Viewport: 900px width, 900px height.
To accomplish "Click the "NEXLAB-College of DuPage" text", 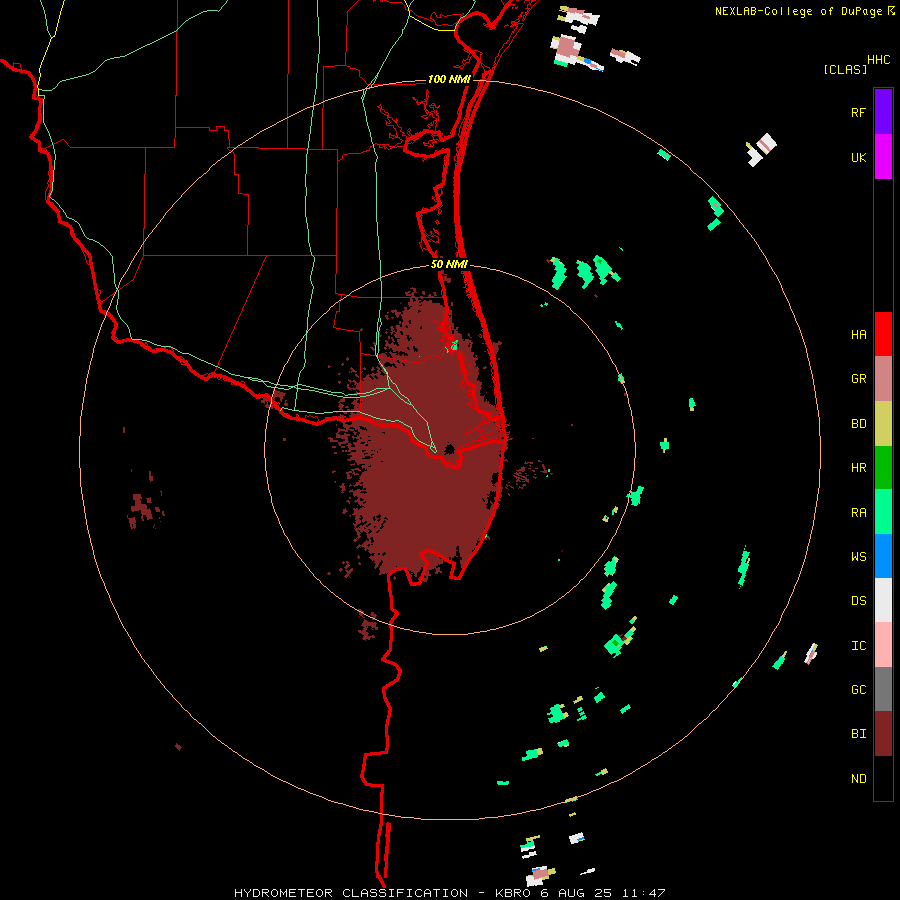I will (798, 11).
